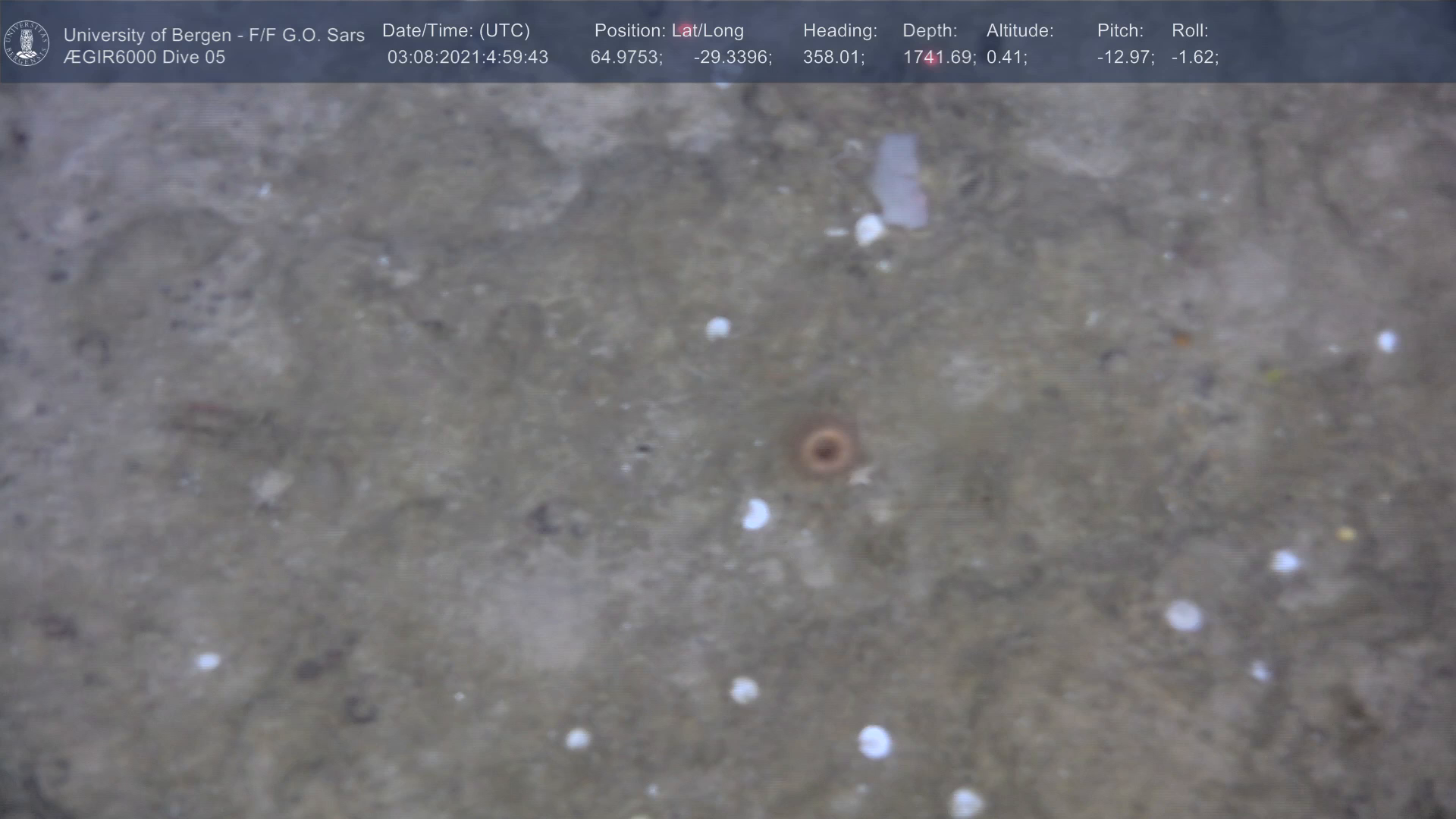Click the Heading label
Screen dimensions: 1456x819
click(839, 31)
